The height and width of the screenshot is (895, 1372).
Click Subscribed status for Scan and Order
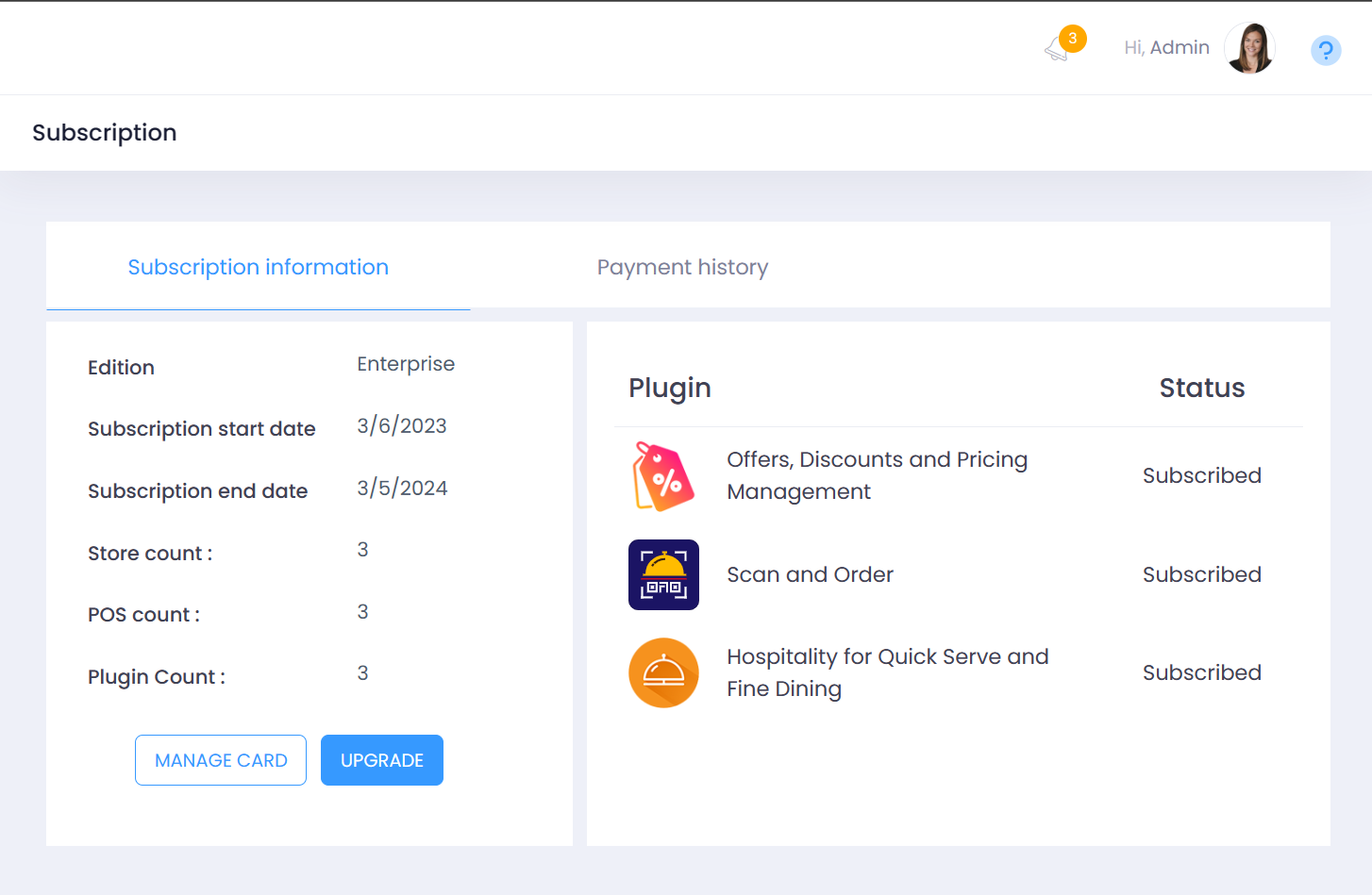1201,574
